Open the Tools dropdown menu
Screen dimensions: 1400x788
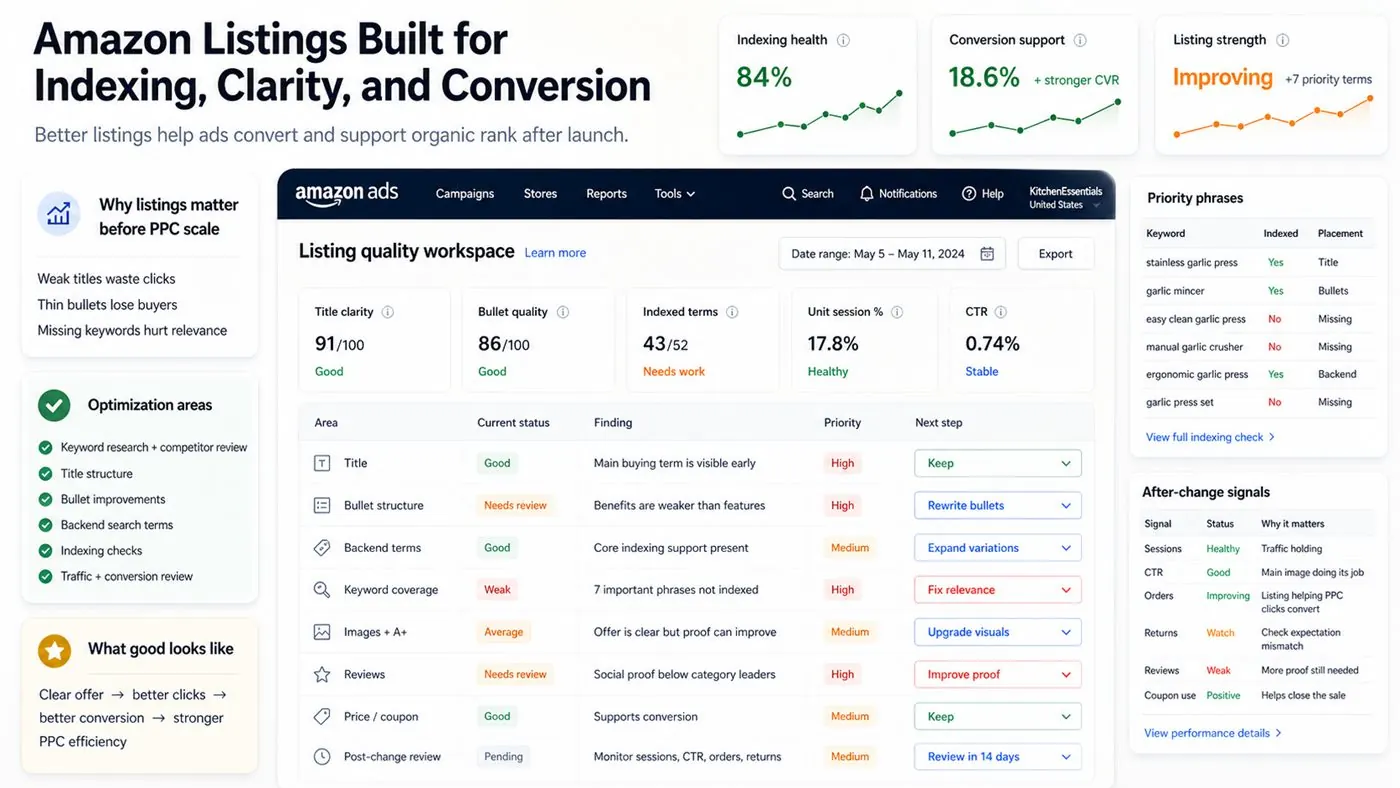pyautogui.click(x=675, y=194)
